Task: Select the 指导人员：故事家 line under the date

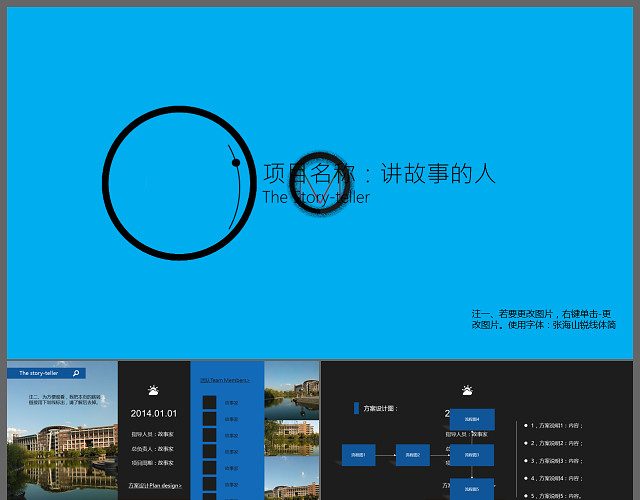Action: pos(152,434)
